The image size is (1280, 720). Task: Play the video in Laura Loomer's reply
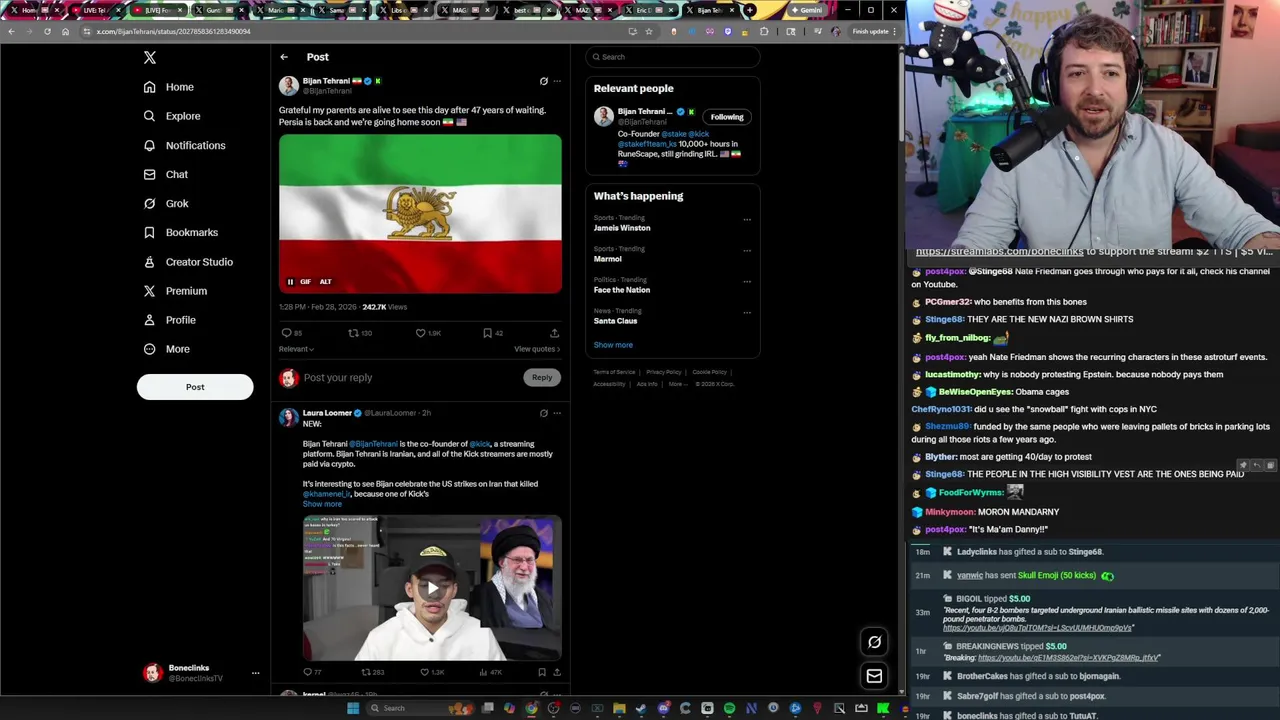point(432,588)
